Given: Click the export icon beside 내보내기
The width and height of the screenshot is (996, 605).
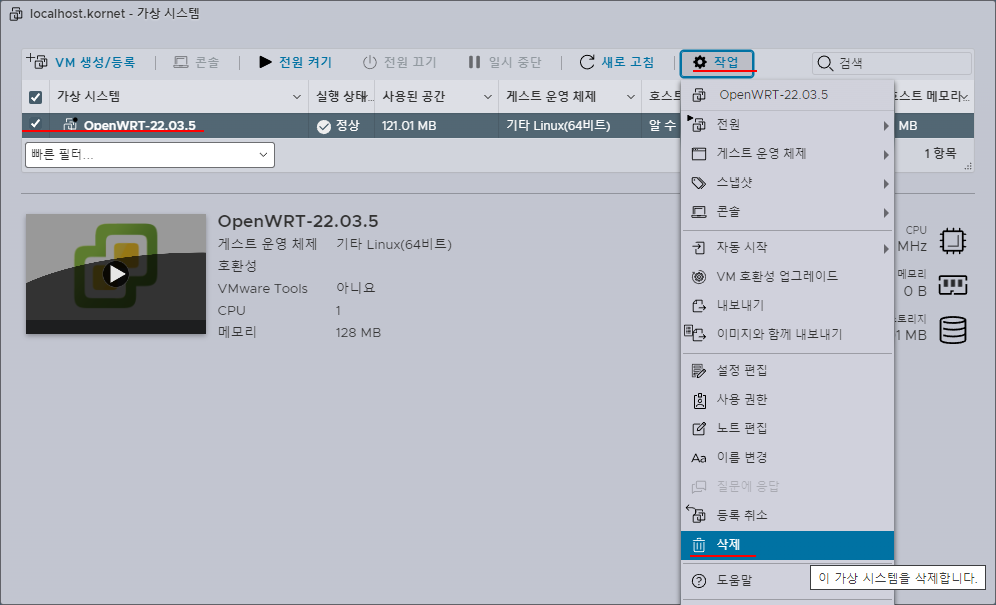Looking at the screenshot, I should coord(699,306).
